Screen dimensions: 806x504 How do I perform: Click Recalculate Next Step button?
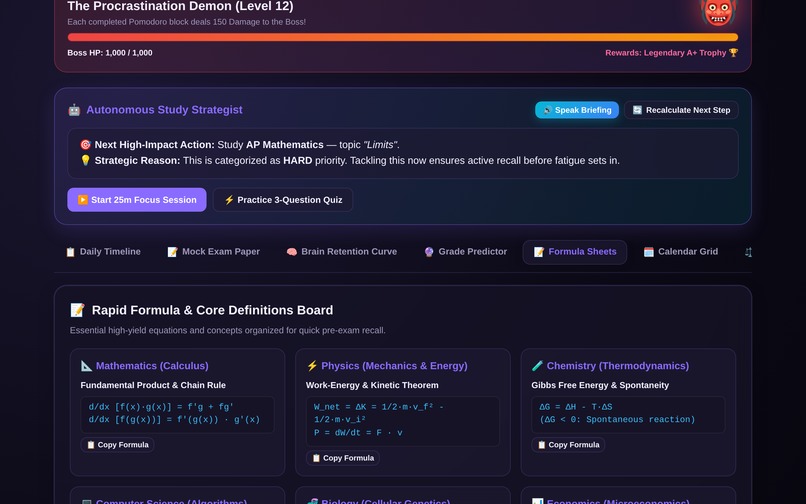tap(681, 110)
